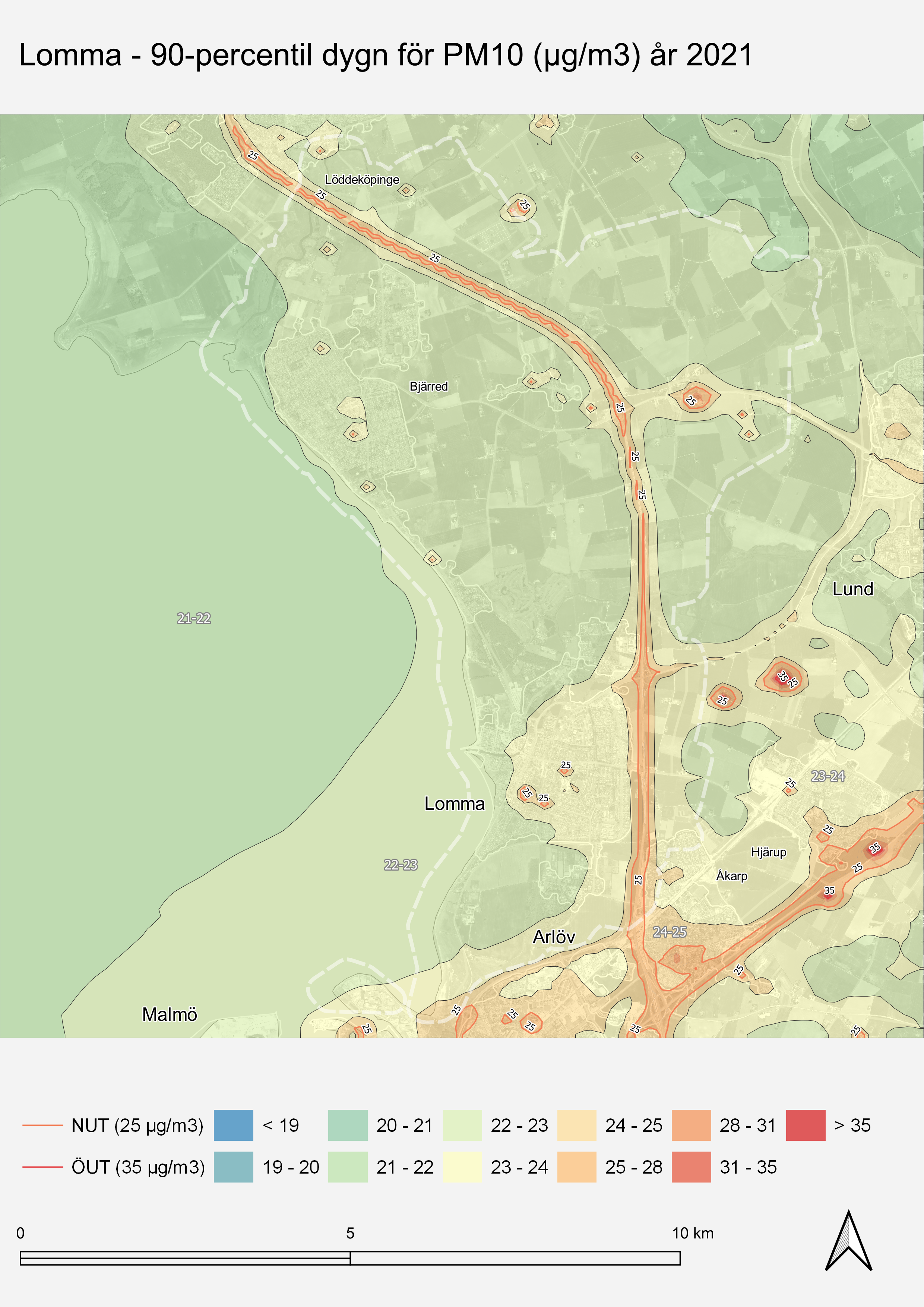Click the '20 - 21' legend swatch
This screenshot has width=924, height=1307.
348,1125
